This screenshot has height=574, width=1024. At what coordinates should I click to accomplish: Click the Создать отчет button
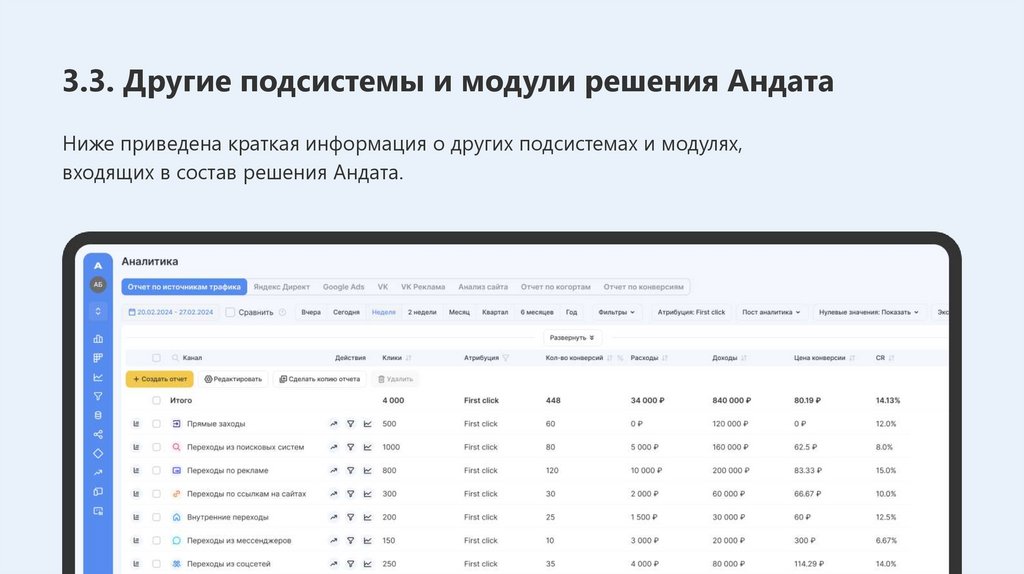pyautogui.click(x=160, y=379)
